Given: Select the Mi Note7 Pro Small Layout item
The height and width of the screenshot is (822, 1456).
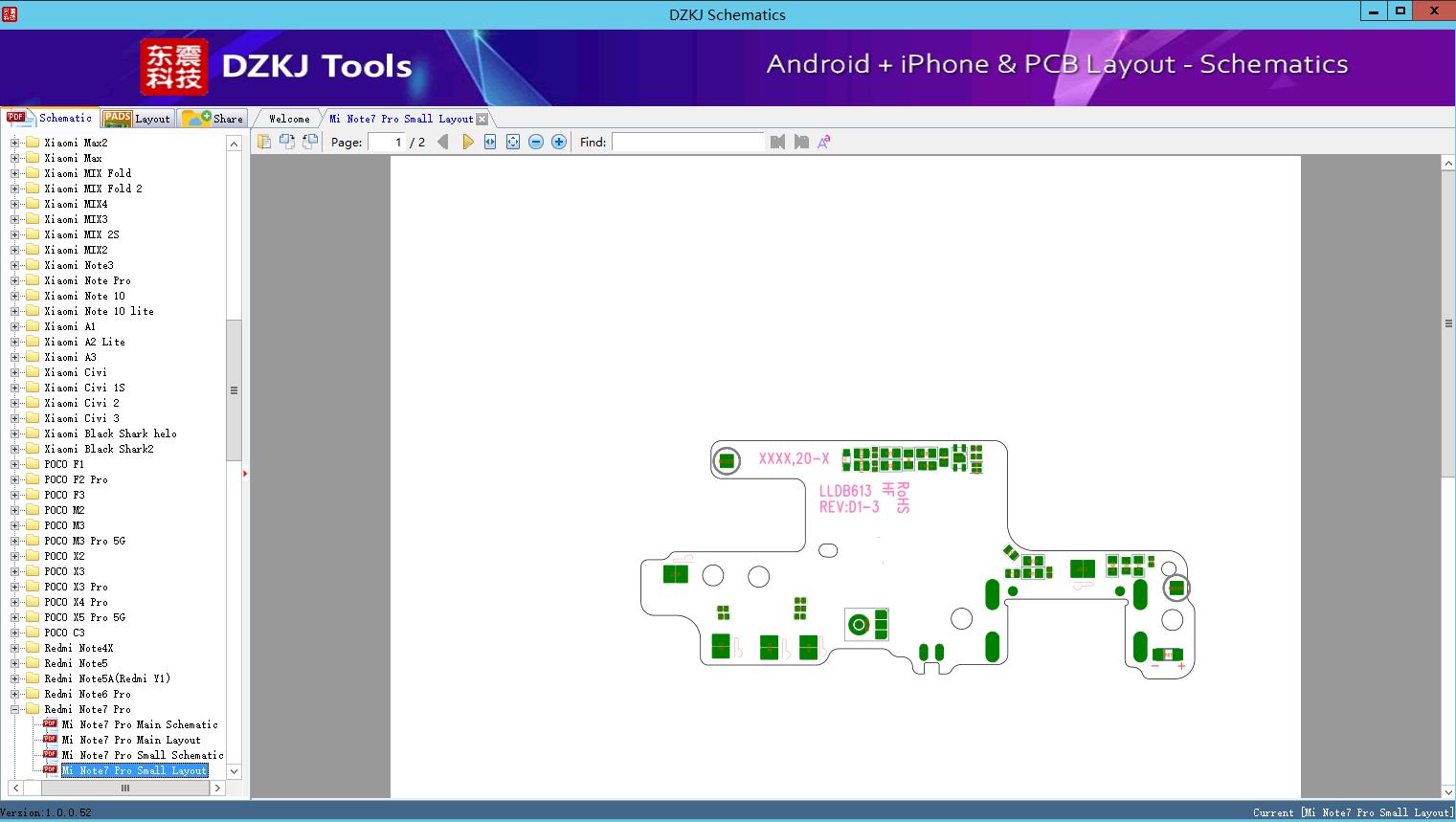Looking at the screenshot, I should 134,770.
